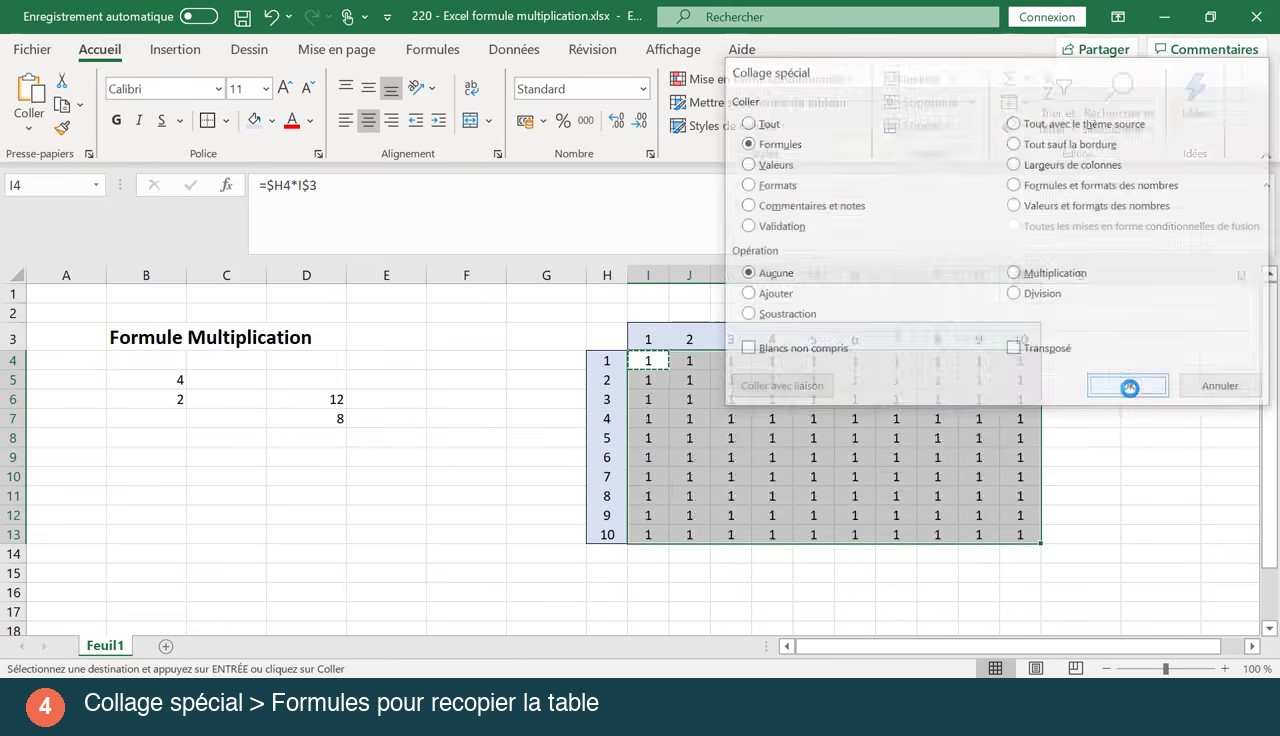Apply italic with the I button
The height and width of the screenshot is (736, 1280).
(139, 120)
